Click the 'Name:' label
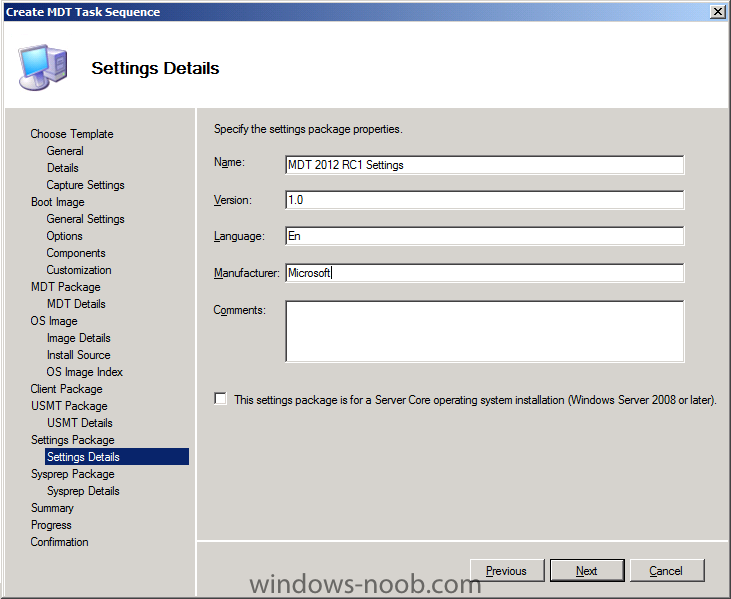 [229, 162]
